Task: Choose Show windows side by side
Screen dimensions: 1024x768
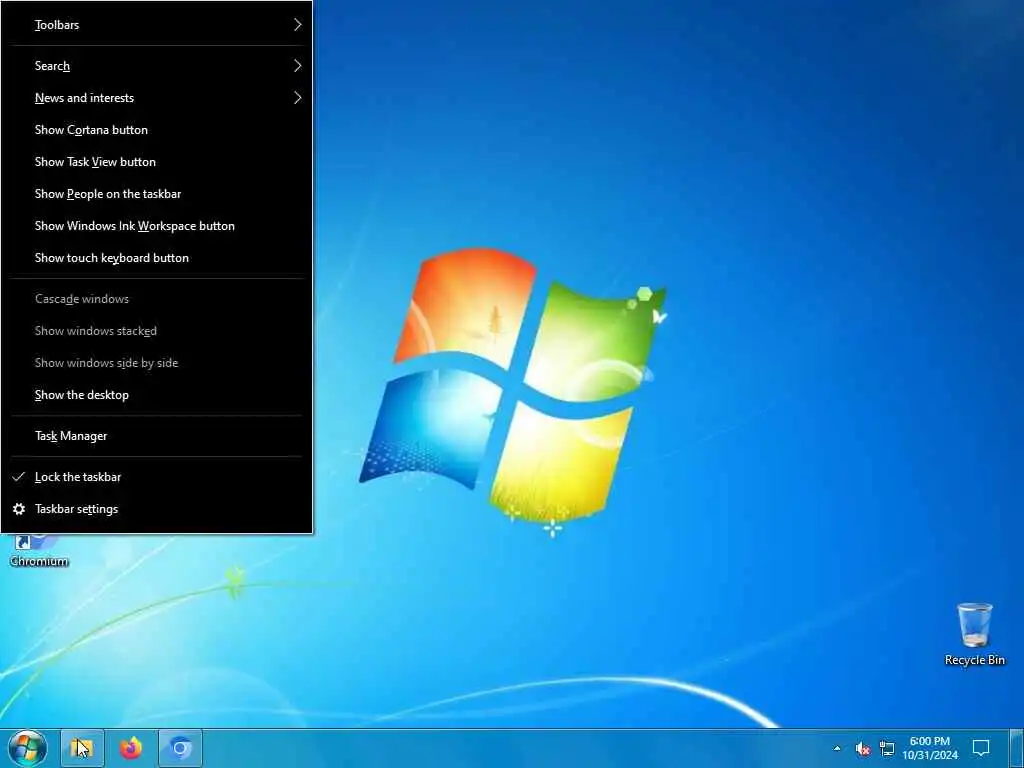Action: coord(157,363)
